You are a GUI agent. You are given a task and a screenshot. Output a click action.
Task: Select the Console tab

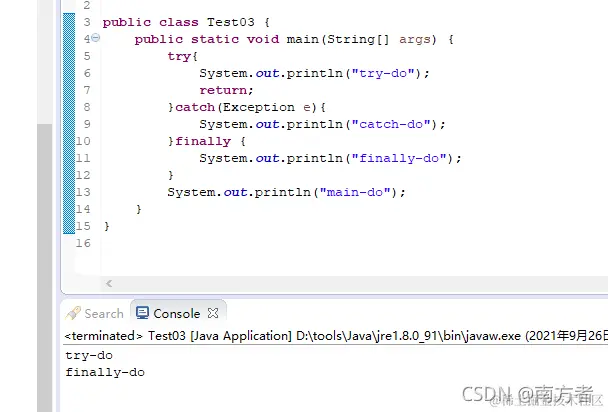[177, 313]
